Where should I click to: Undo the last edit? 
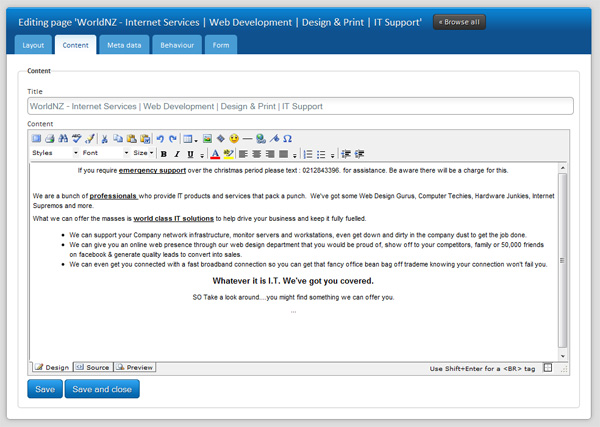pyautogui.click(x=160, y=139)
